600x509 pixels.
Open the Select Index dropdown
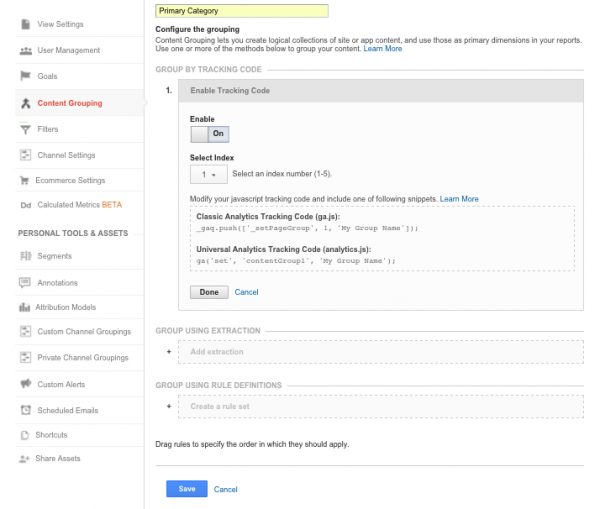(209, 175)
